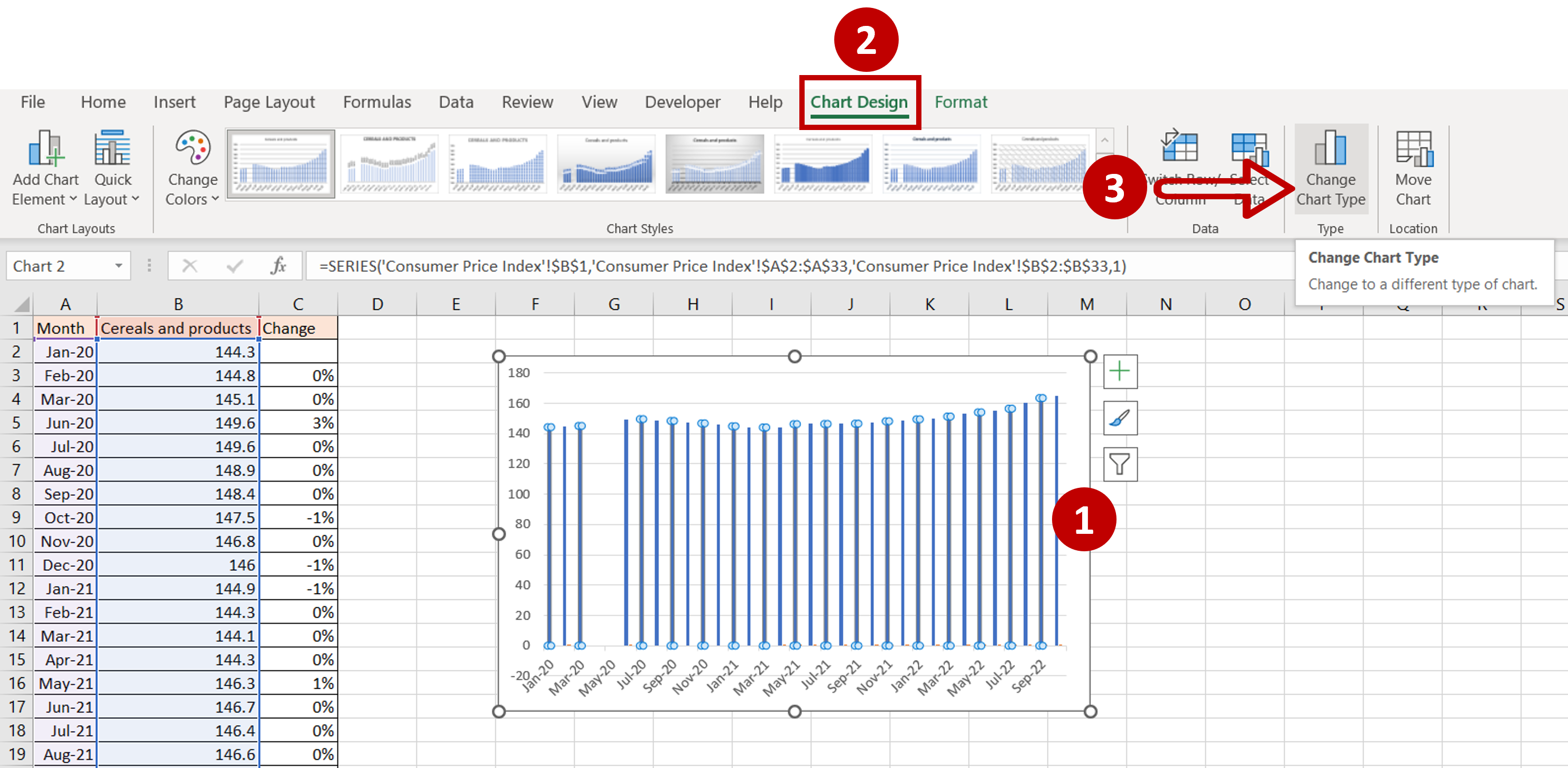The image size is (1568, 768).
Task: Choose the second chart style thumbnail
Action: pyautogui.click(x=389, y=164)
